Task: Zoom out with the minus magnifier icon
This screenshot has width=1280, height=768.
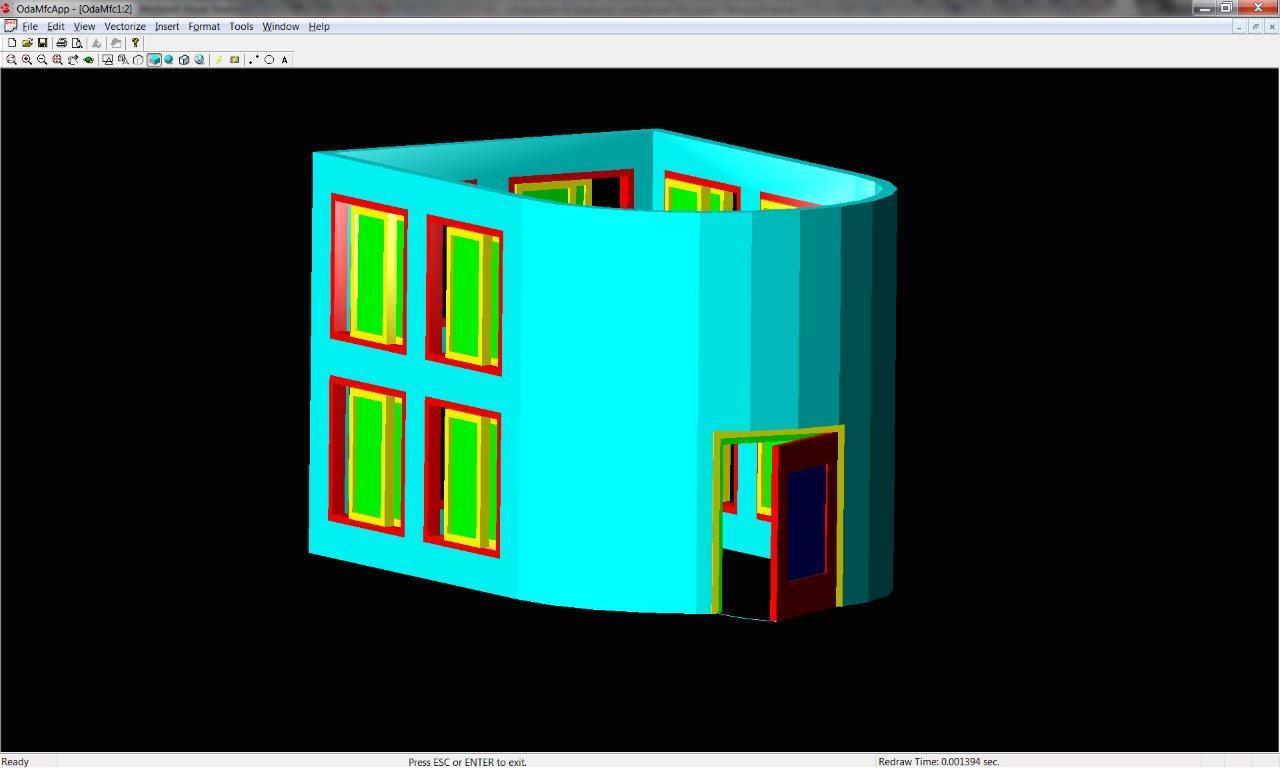Action: [42, 60]
